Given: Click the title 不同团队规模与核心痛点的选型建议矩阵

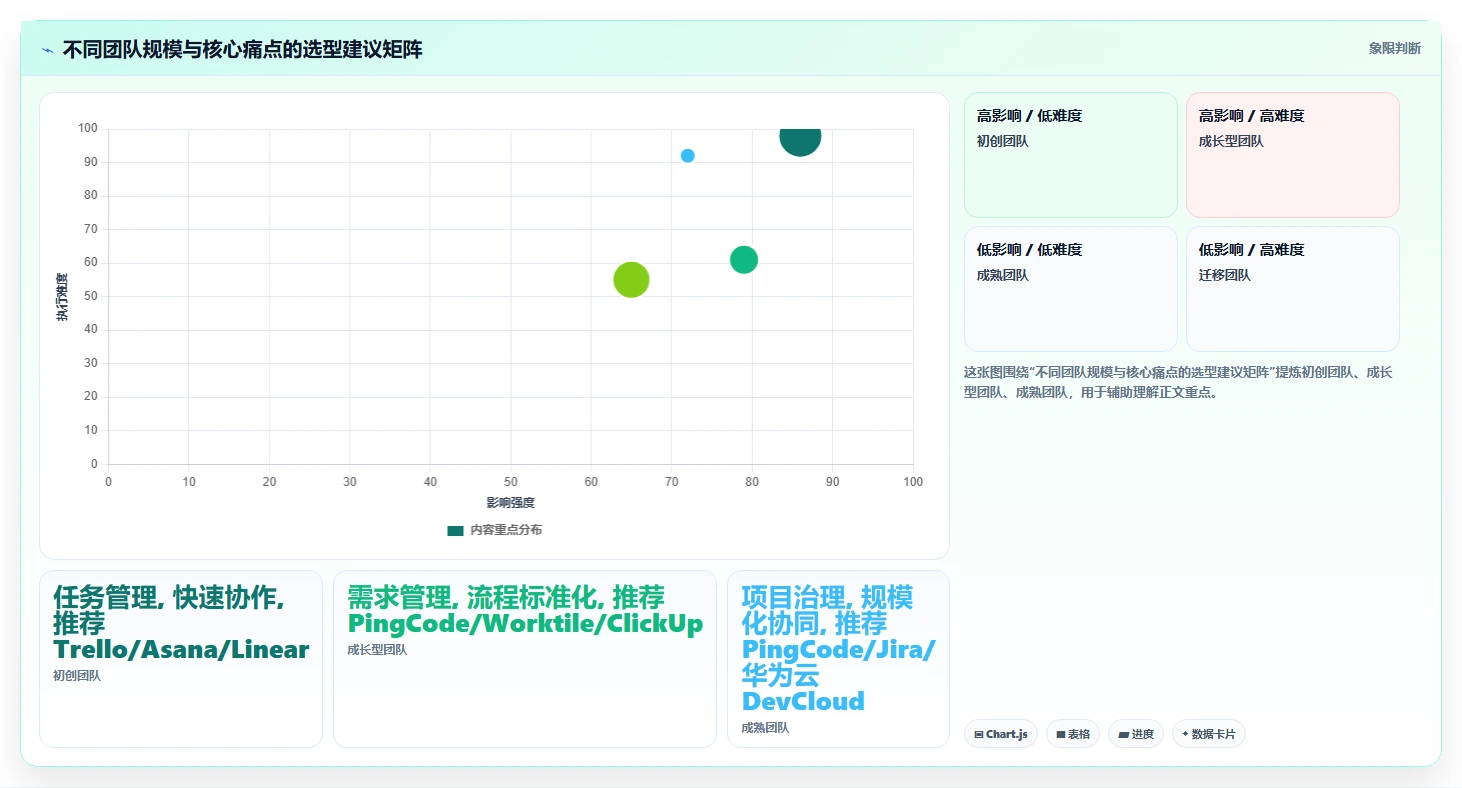Looking at the screenshot, I should coord(242,49).
